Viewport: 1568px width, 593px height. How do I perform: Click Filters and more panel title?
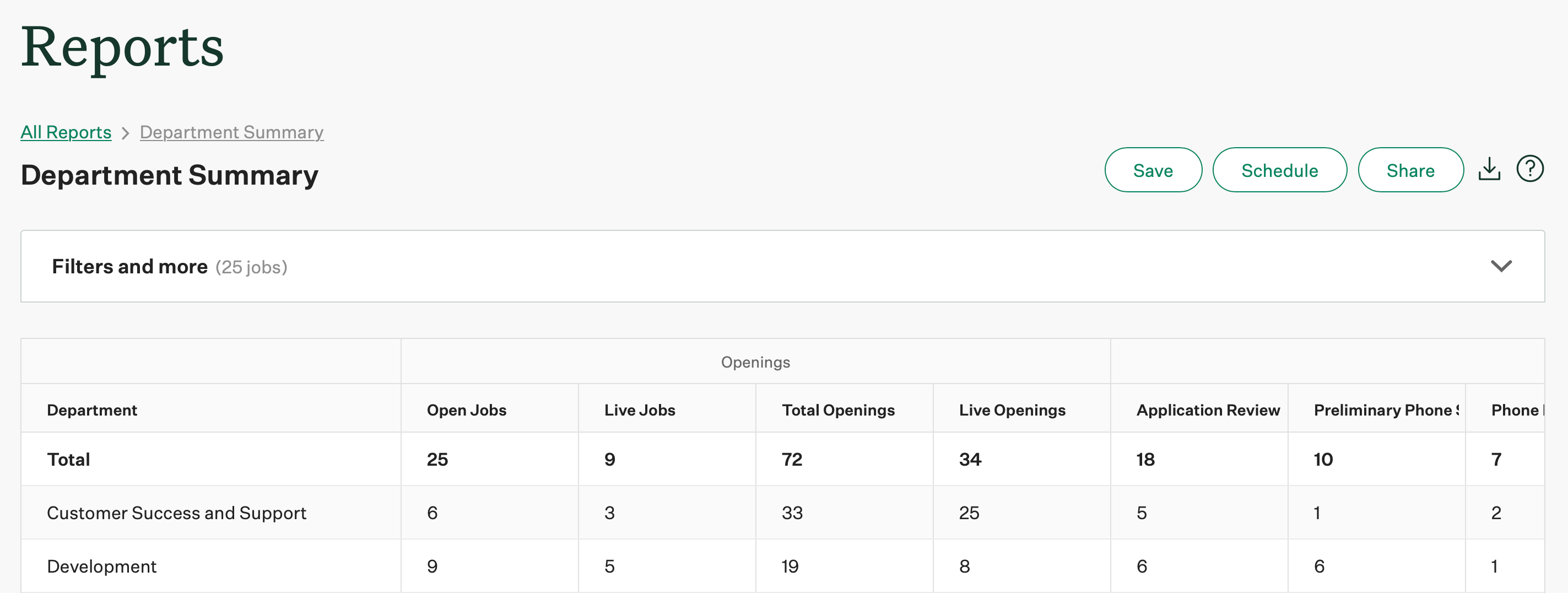[129, 267]
